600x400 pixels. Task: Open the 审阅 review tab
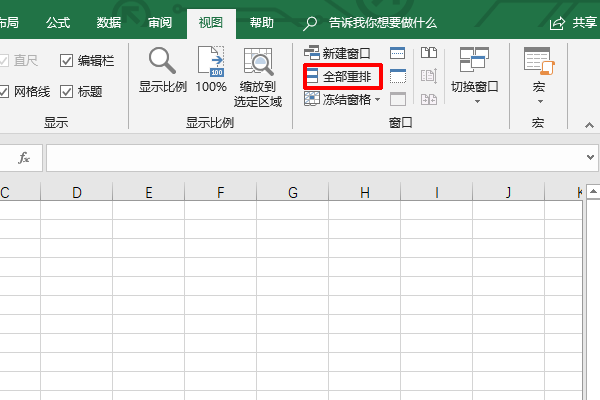click(x=159, y=22)
